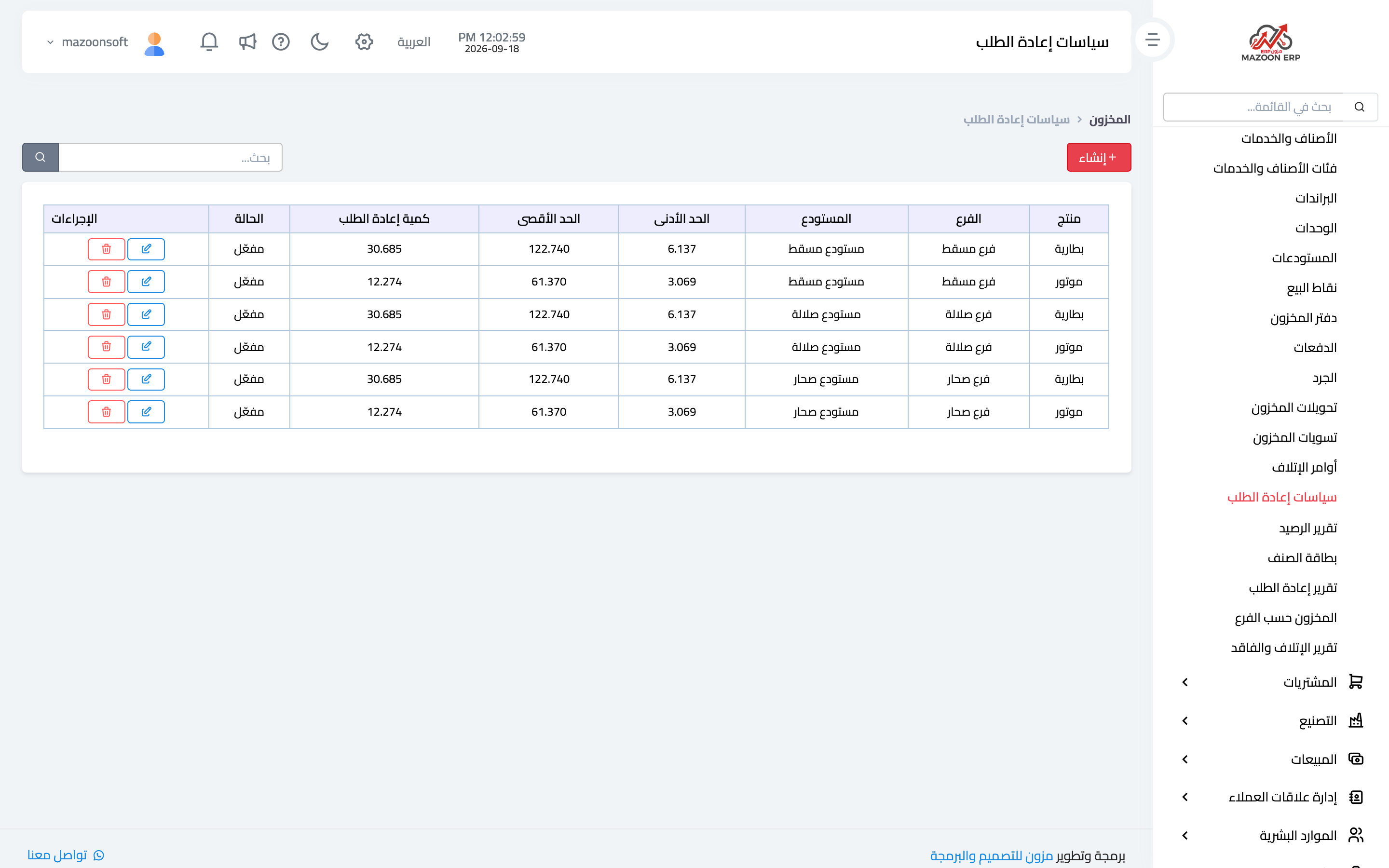Click the المبيعات sales icon
Screen dimensions: 1389x868
1356,759
